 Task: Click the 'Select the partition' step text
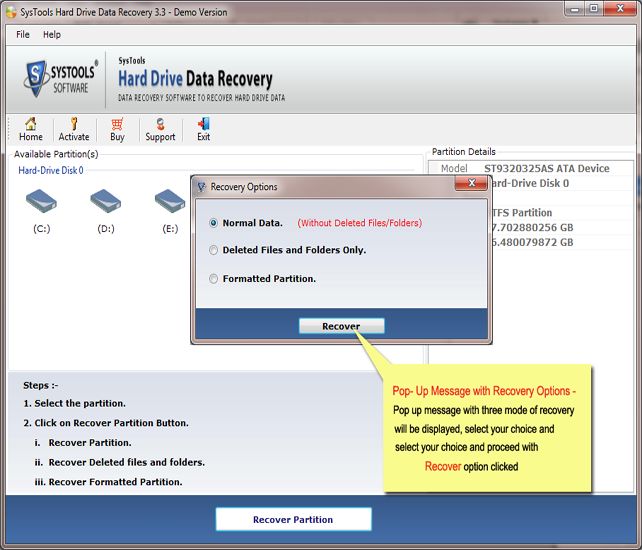tap(75, 403)
